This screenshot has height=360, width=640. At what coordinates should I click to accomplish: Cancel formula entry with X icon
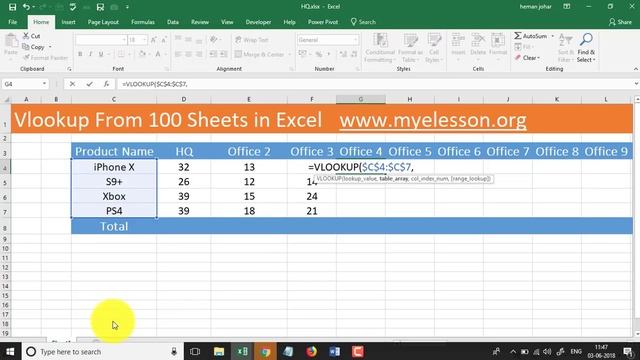(x=72, y=84)
